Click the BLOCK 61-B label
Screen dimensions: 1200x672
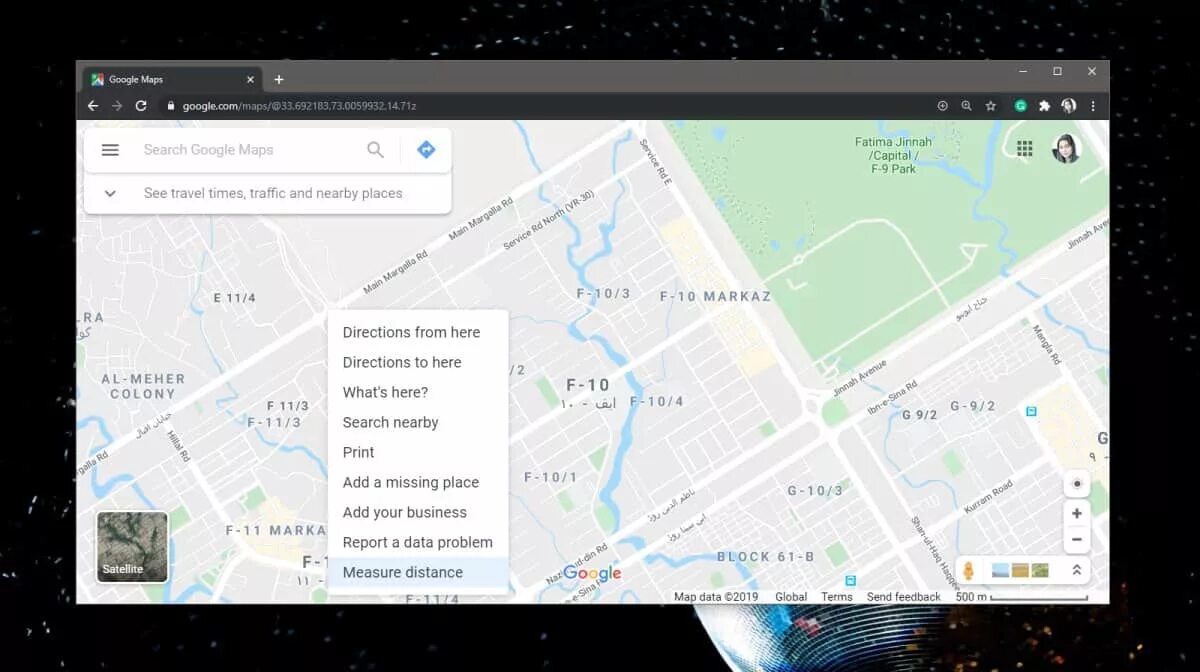[766, 557]
